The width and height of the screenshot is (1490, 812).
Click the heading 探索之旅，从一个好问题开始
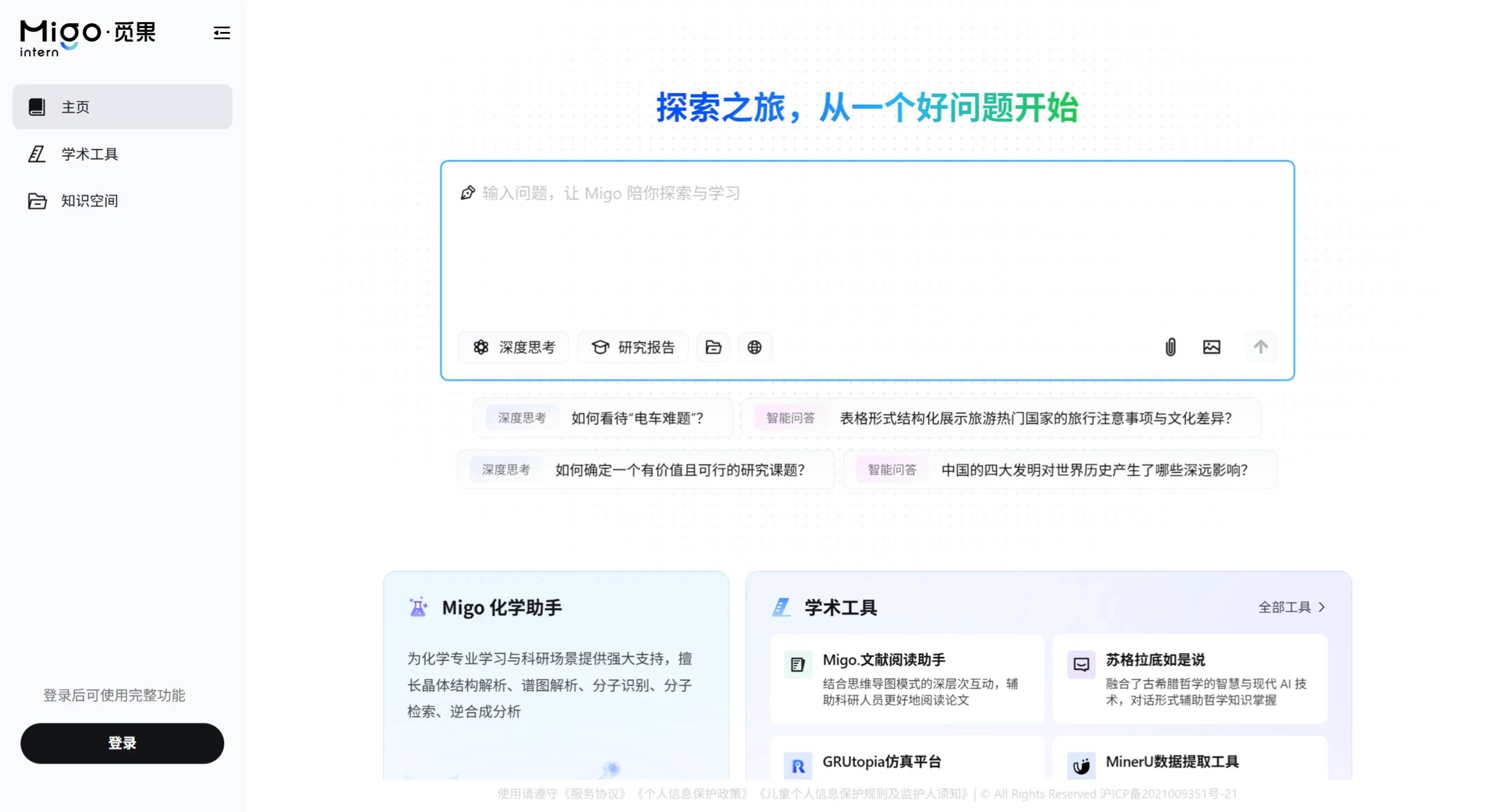coord(867,108)
